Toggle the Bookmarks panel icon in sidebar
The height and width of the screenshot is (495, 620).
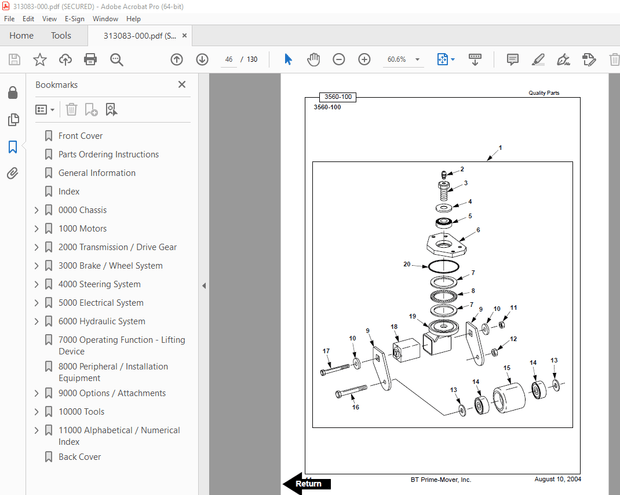pyautogui.click(x=13, y=147)
